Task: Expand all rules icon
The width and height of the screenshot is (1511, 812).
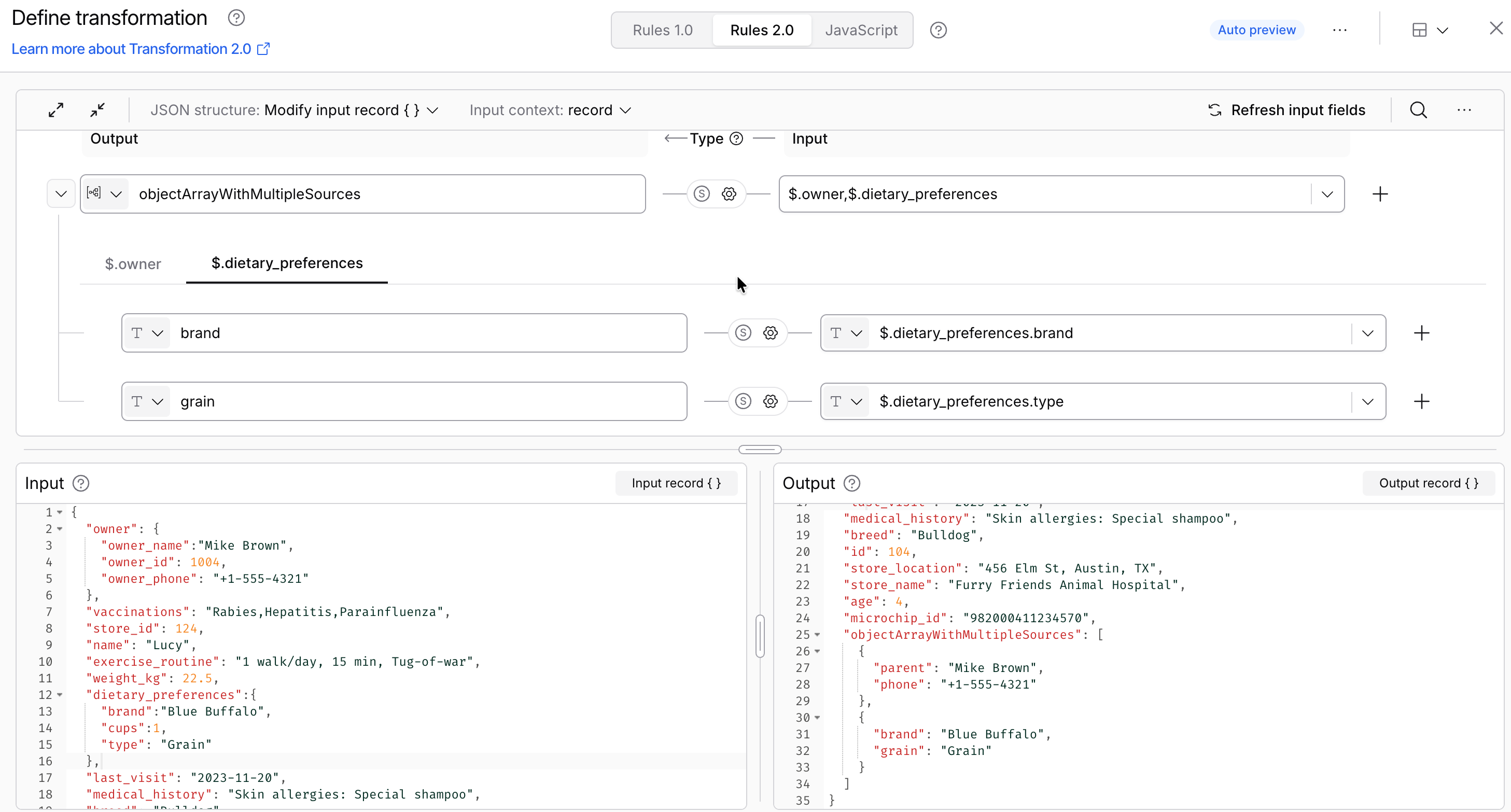Action: (55, 110)
